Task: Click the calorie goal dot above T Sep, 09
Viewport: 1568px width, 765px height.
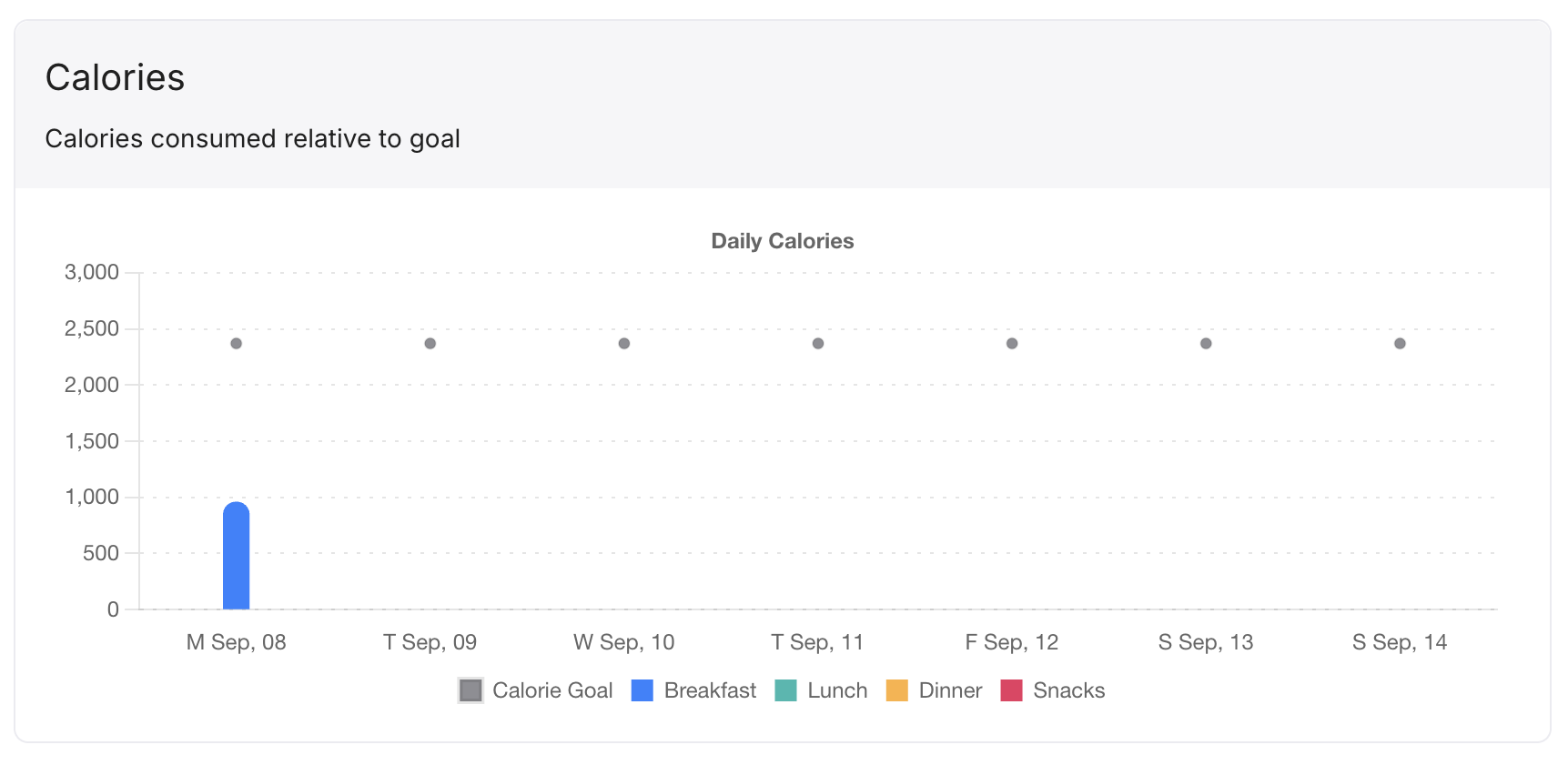Action: click(x=430, y=344)
